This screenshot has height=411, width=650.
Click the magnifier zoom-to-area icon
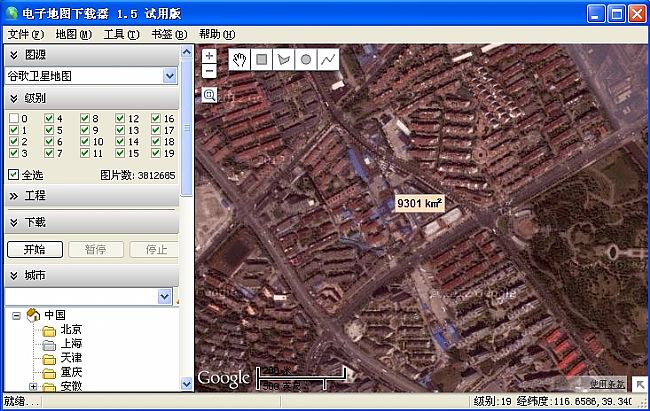[209, 95]
